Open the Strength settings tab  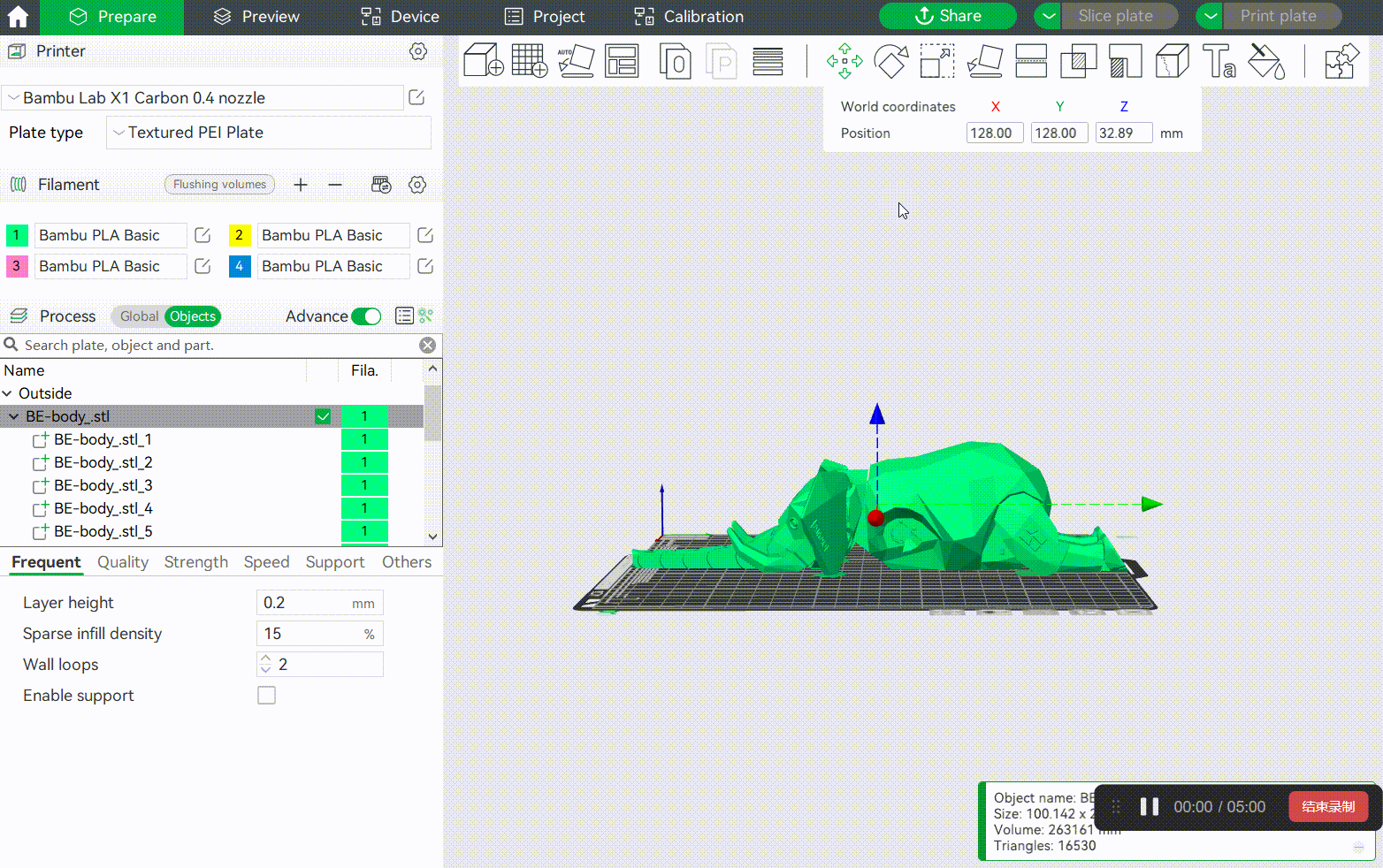tap(196, 562)
